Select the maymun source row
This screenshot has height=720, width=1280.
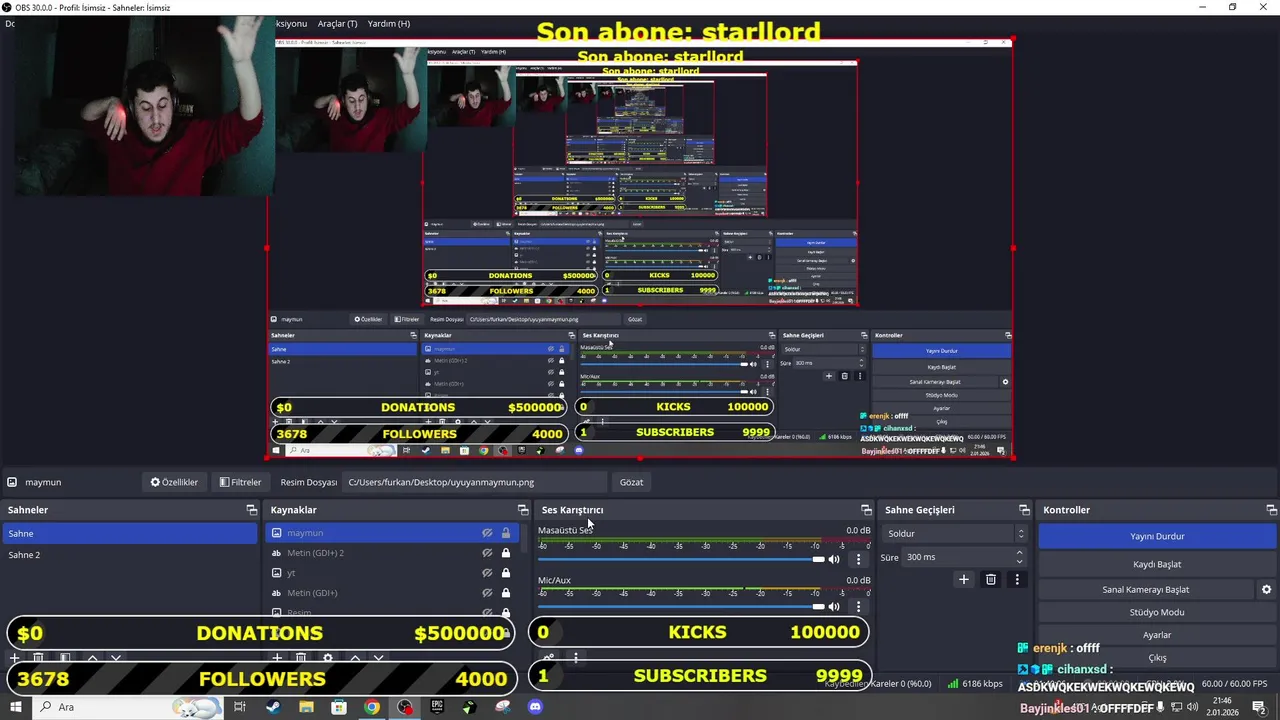[392, 533]
